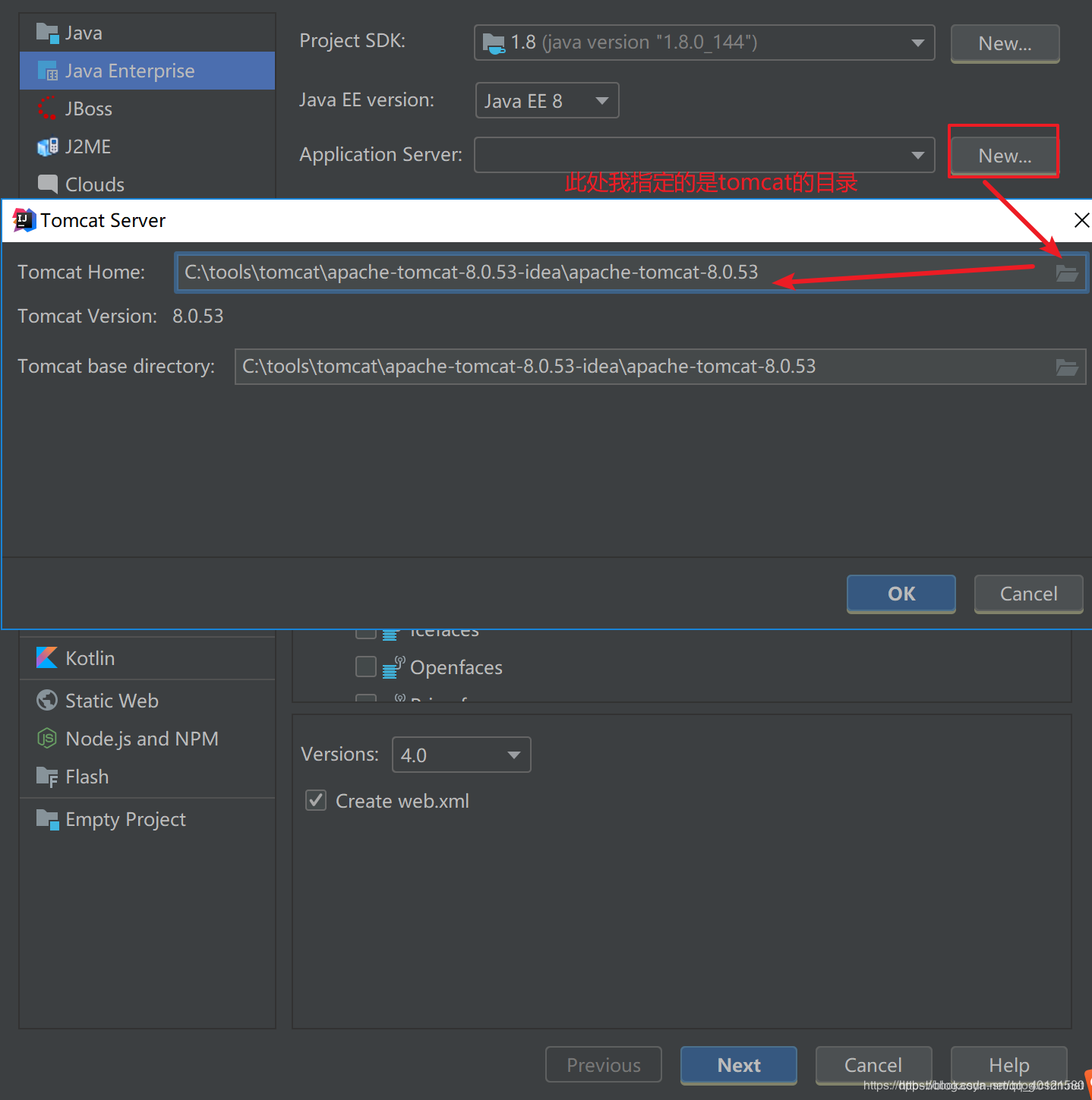Open the Application Server dropdown
Viewport: 1092px width, 1100px height.
coord(705,155)
